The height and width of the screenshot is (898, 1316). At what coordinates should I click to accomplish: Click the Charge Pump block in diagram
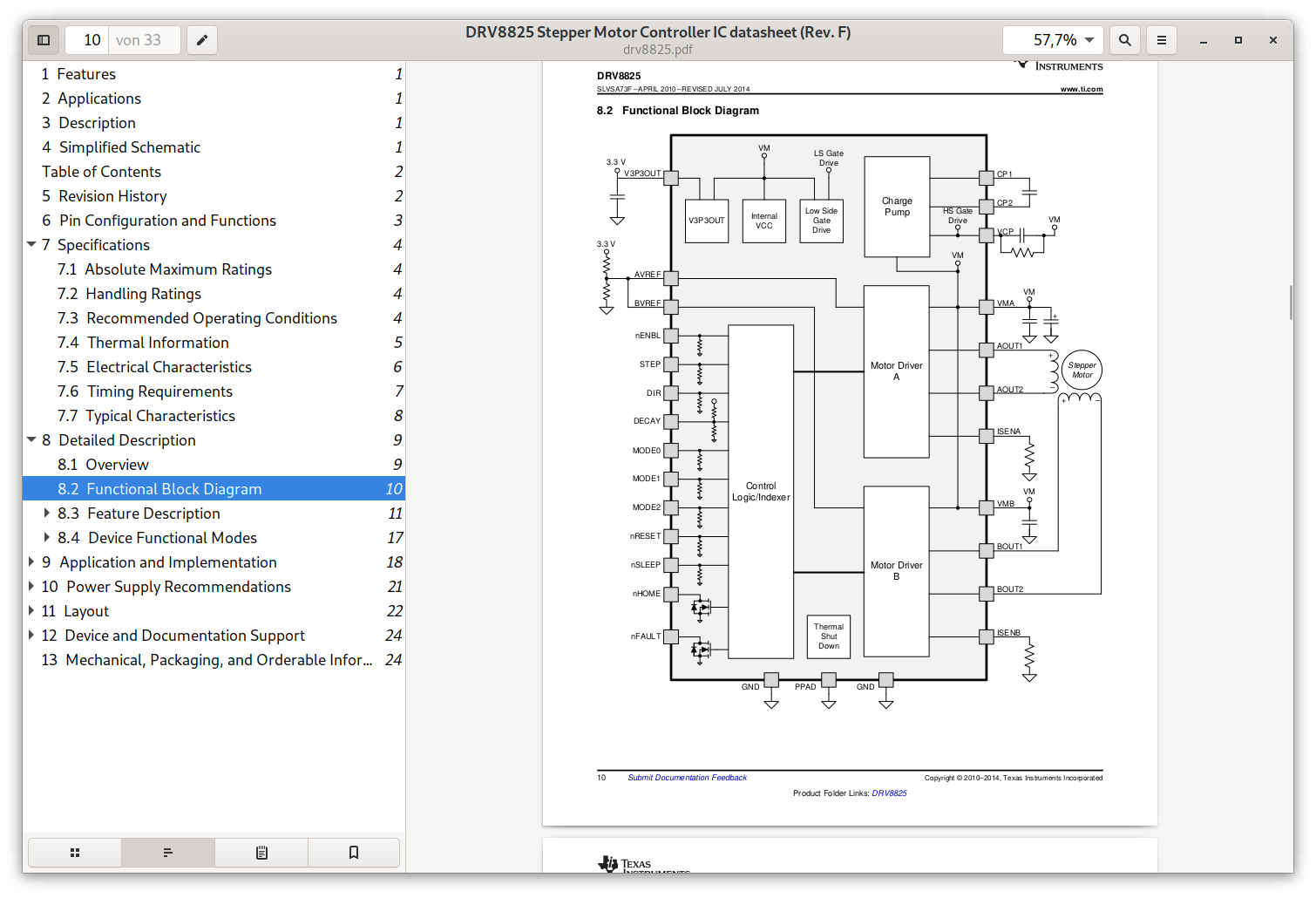(x=897, y=207)
